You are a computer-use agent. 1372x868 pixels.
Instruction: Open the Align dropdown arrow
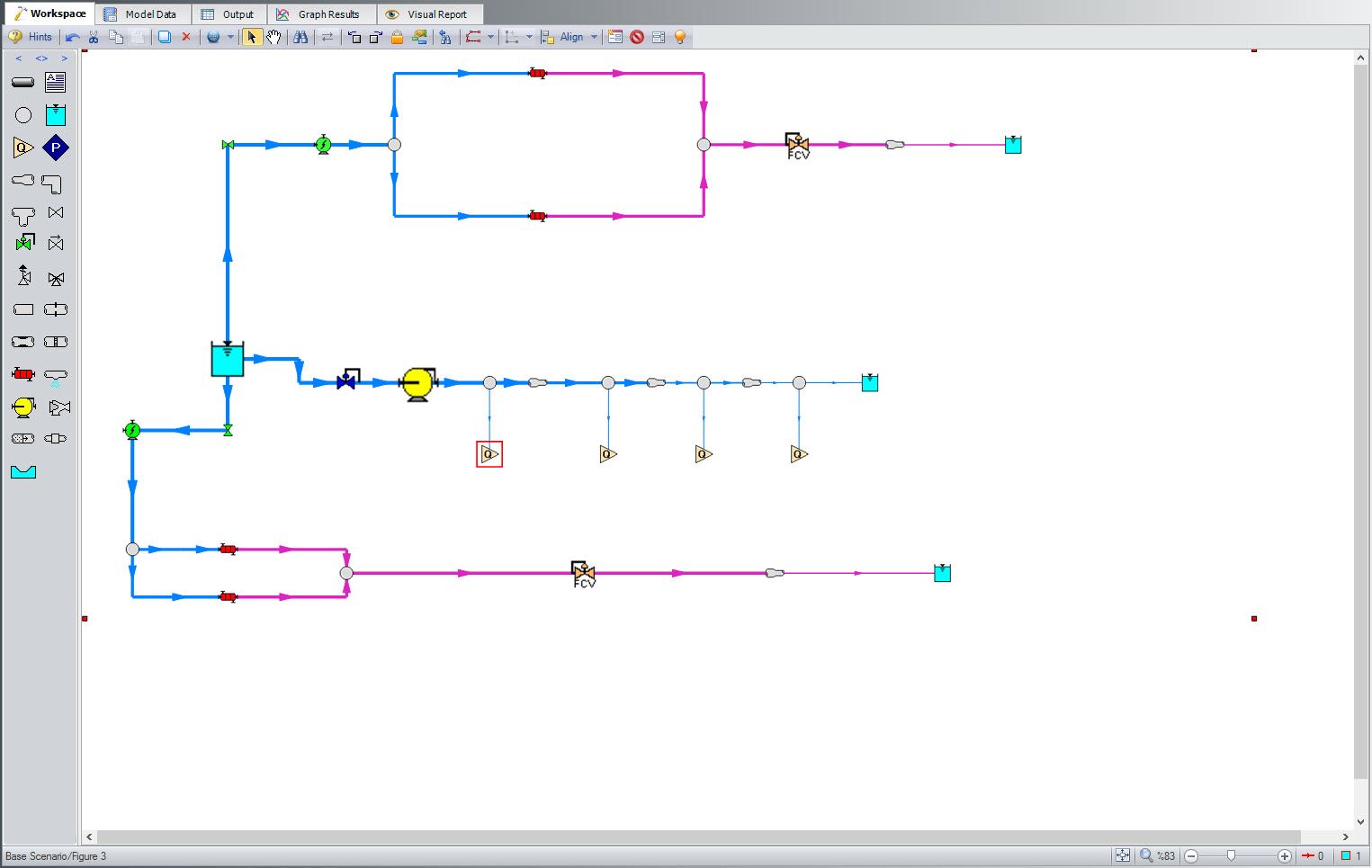[594, 37]
